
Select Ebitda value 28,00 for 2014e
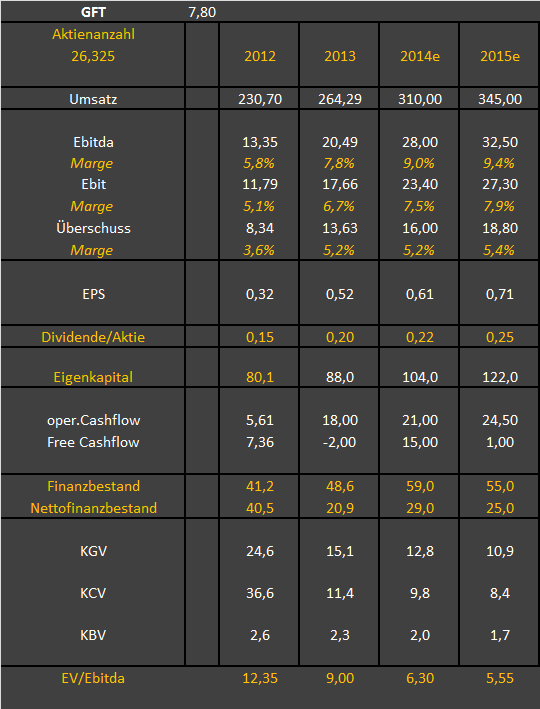420,142
